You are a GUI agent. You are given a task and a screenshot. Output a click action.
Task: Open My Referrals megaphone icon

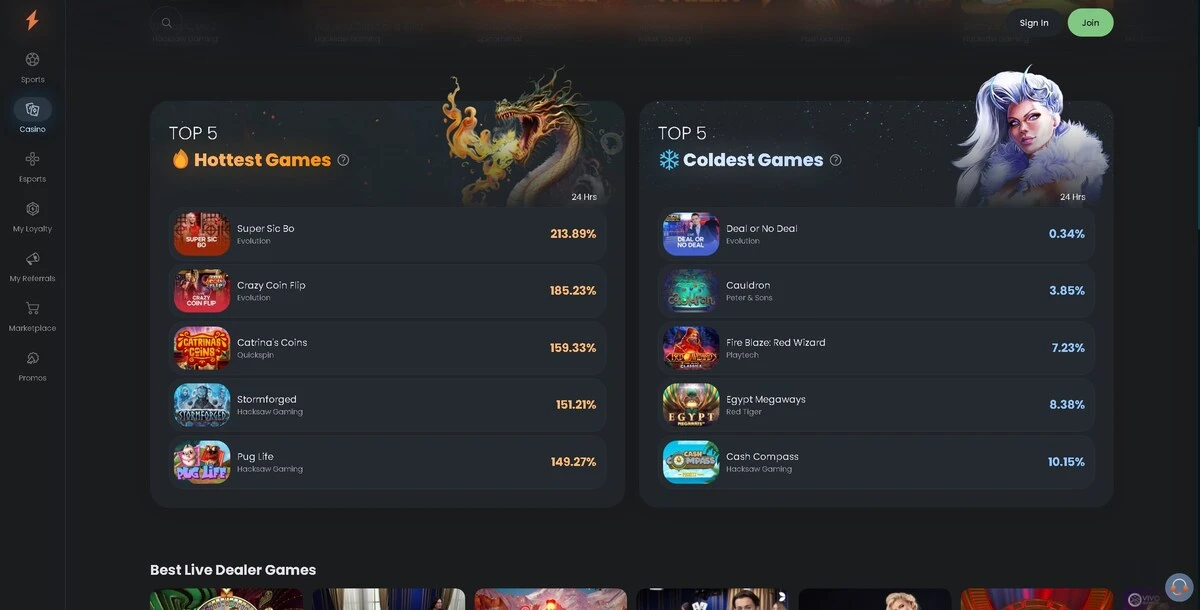coord(32,259)
